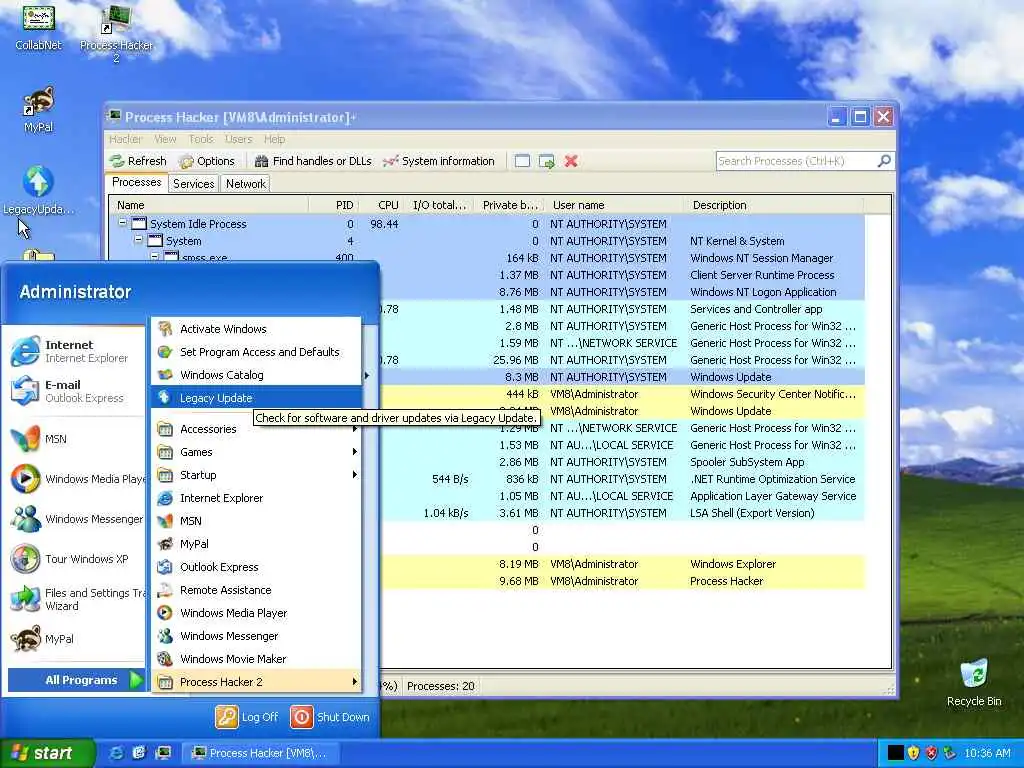The width and height of the screenshot is (1024, 768).
Task: Click find window and thread icon
Action: pyautogui.click(x=547, y=161)
